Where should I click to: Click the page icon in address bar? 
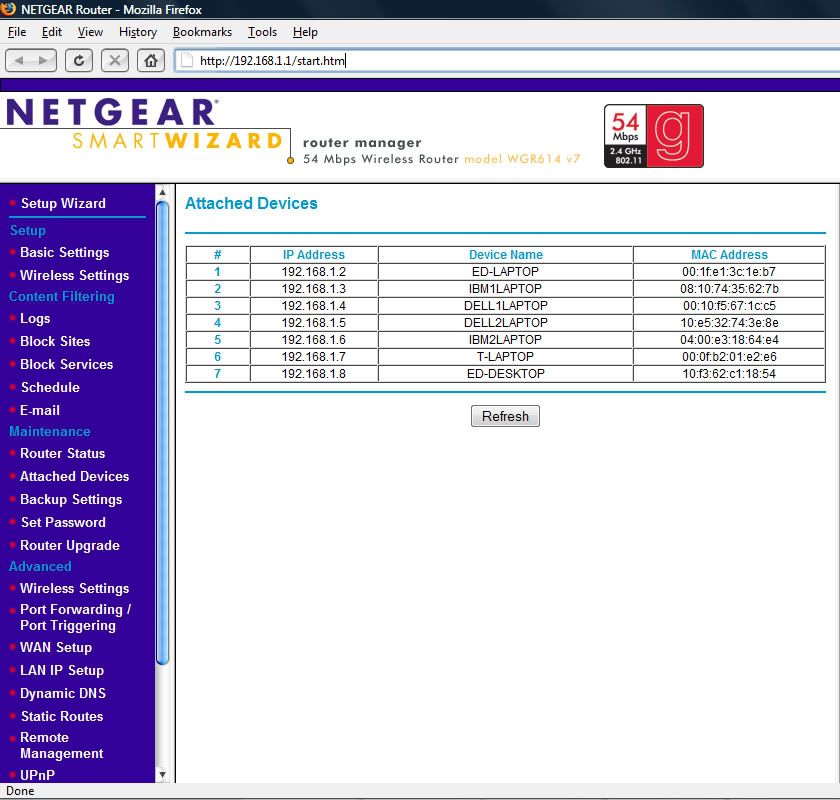coord(187,61)
